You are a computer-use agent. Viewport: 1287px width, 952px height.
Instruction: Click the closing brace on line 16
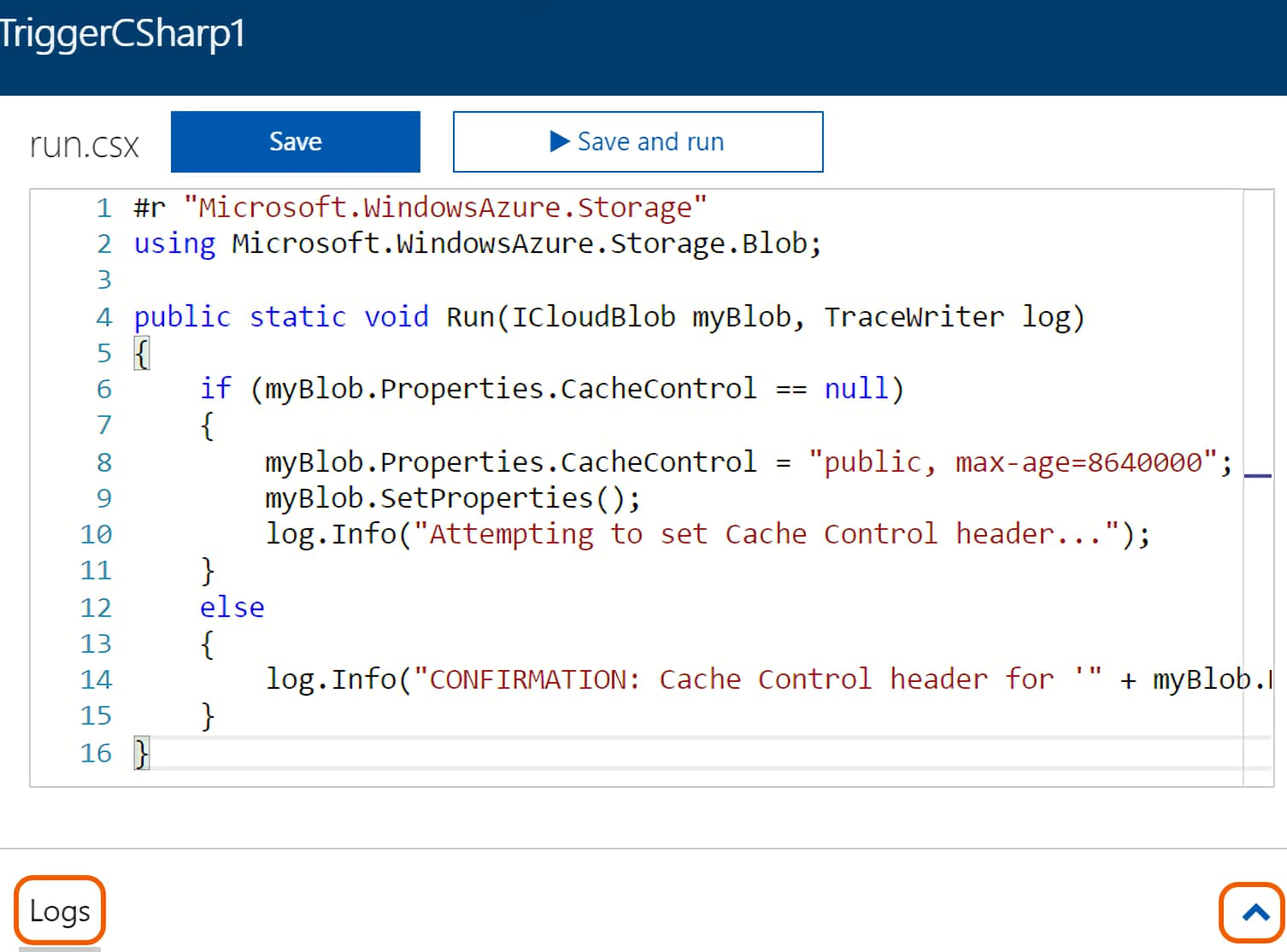pyautogui.click(x=140, y=752)
